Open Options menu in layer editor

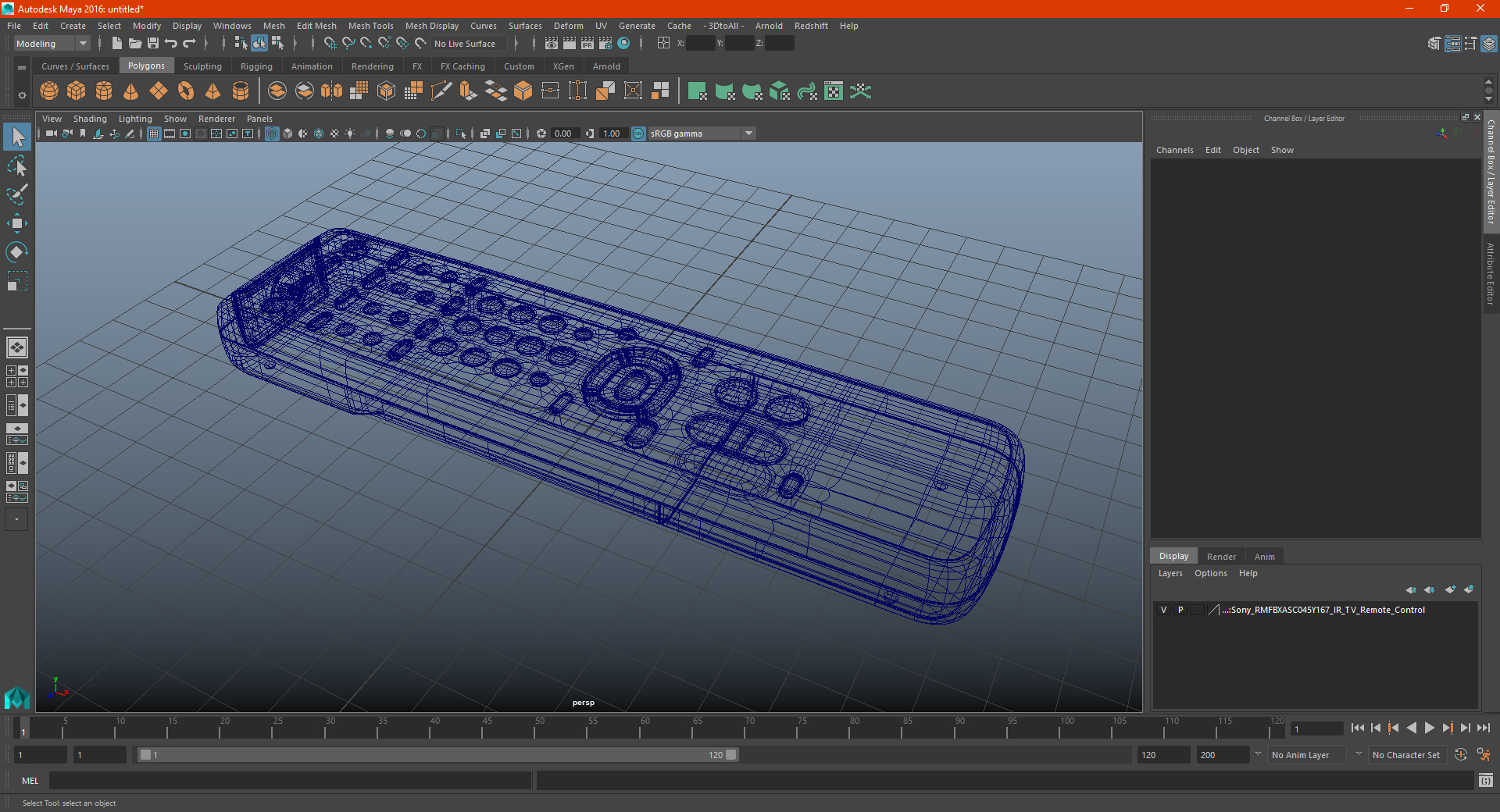click(x=1210, y=573)
